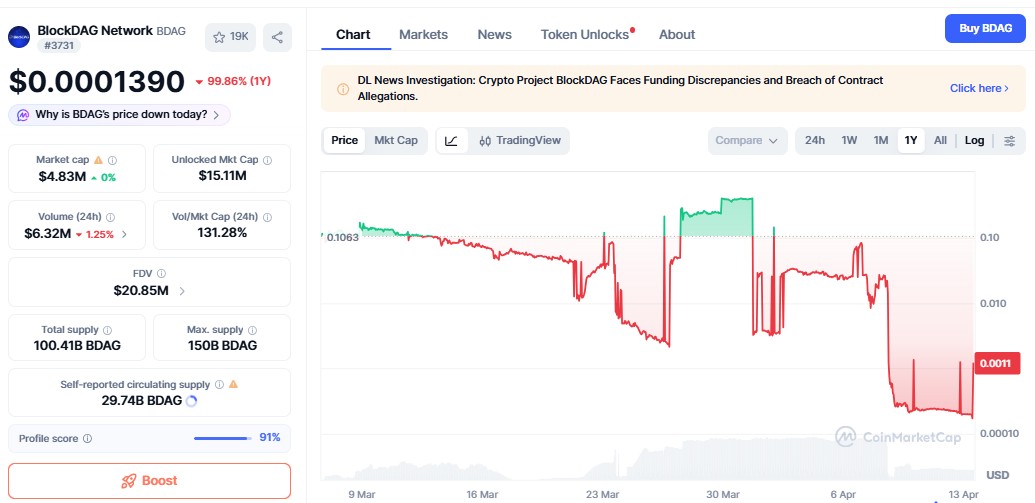Viewport: 1035px width, 503px height.
Task: Select the 24h time range
Action: [x=815, y=141]
